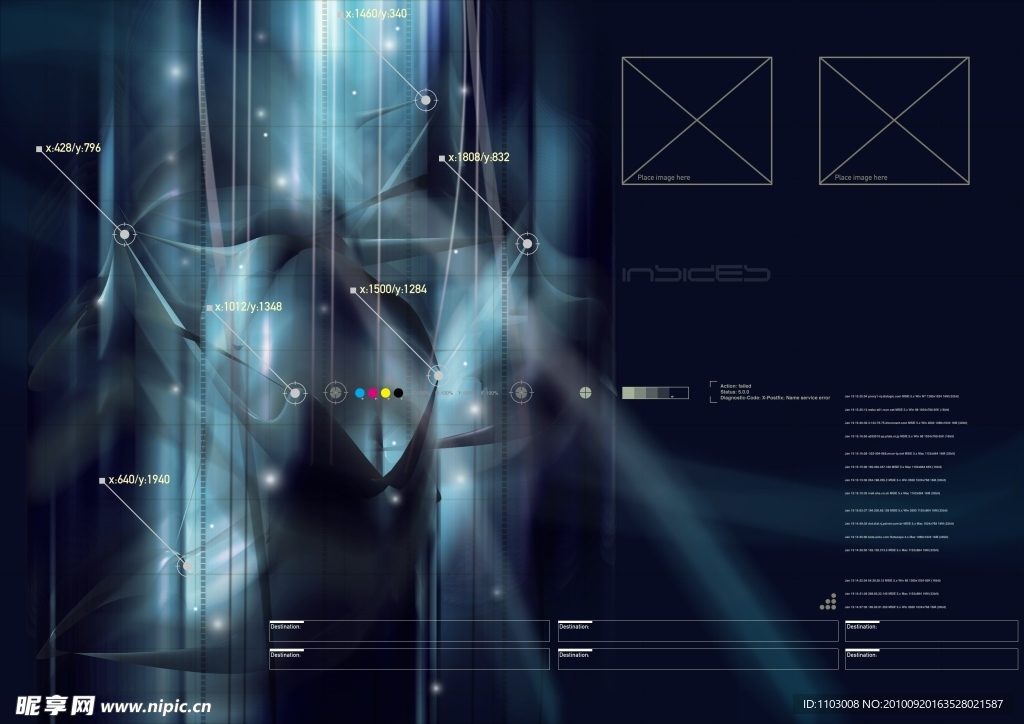Click the top-right Destination field
Image resolution: width=1024 pixels, height=724 pixels.
pyautogui.click(x=931, y=631)
